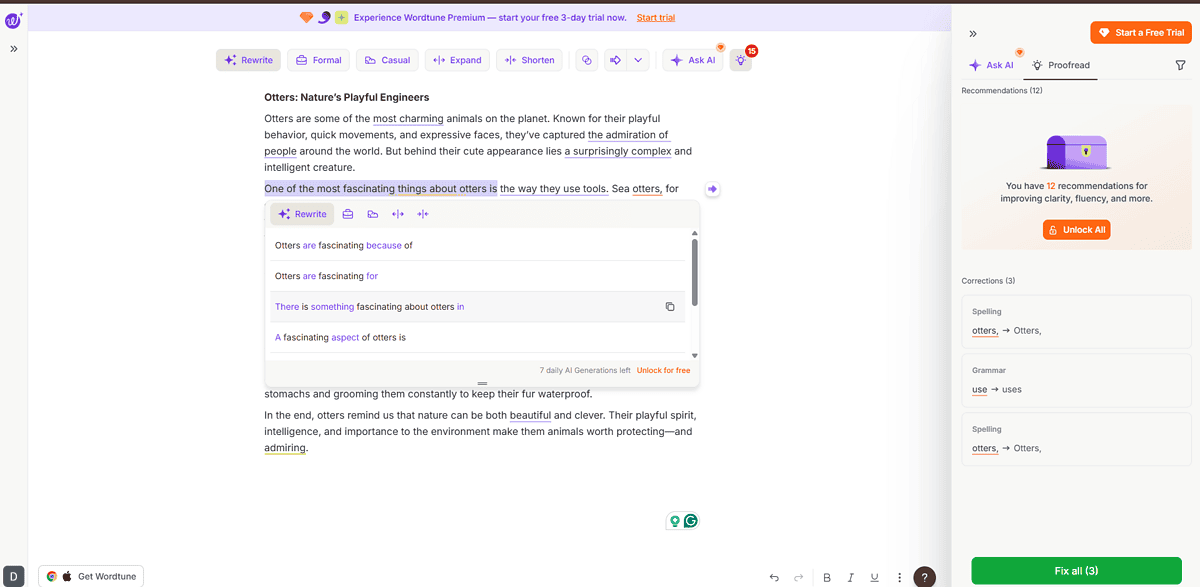Click the title 'Otters: Nature's Playful Engineers'
The image size is (1200, 587).
tap(346, 97)
